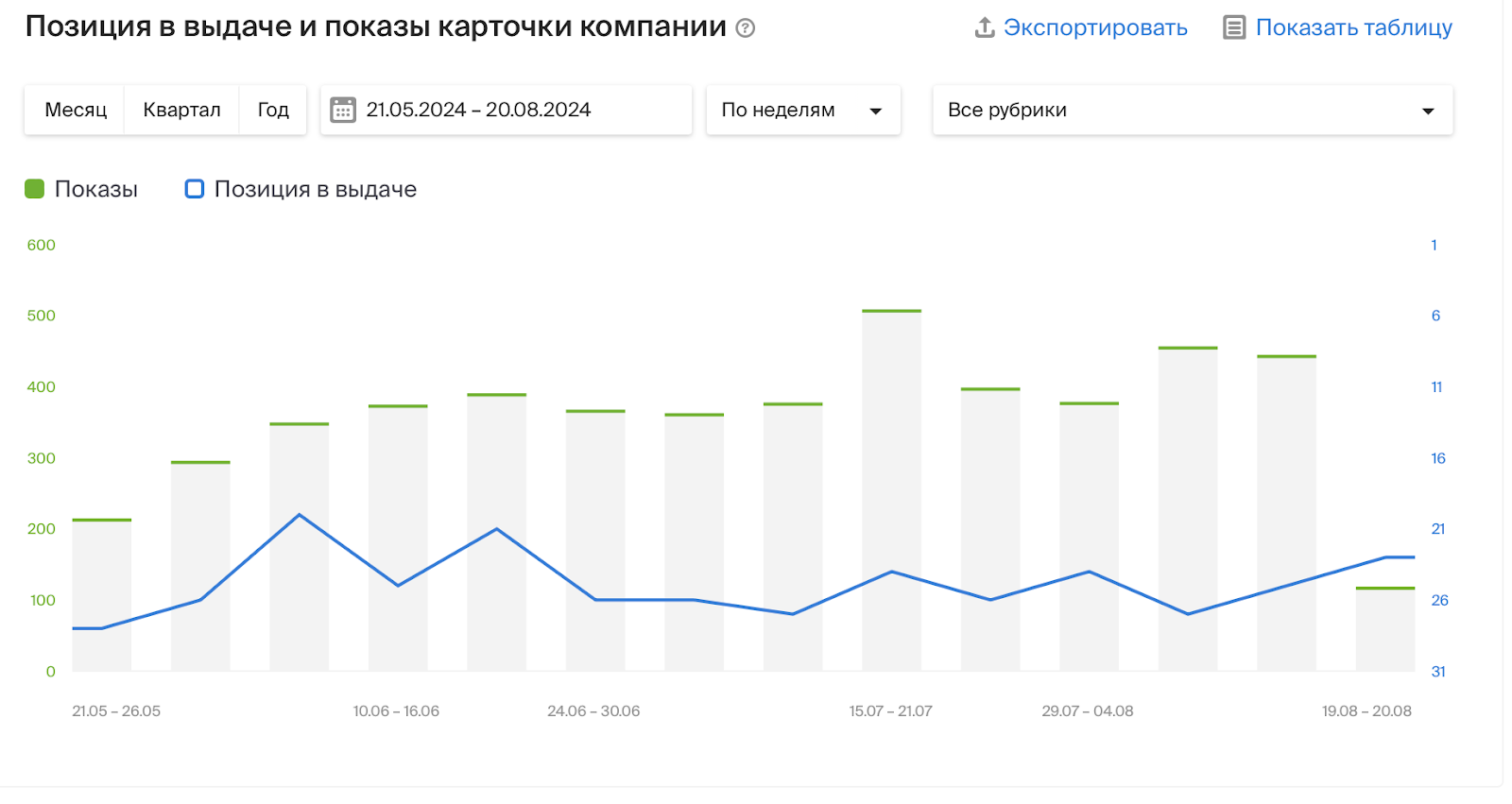Click the Экспортировать link
The width and height of the screenshot is (1512, 804).
1095,27
